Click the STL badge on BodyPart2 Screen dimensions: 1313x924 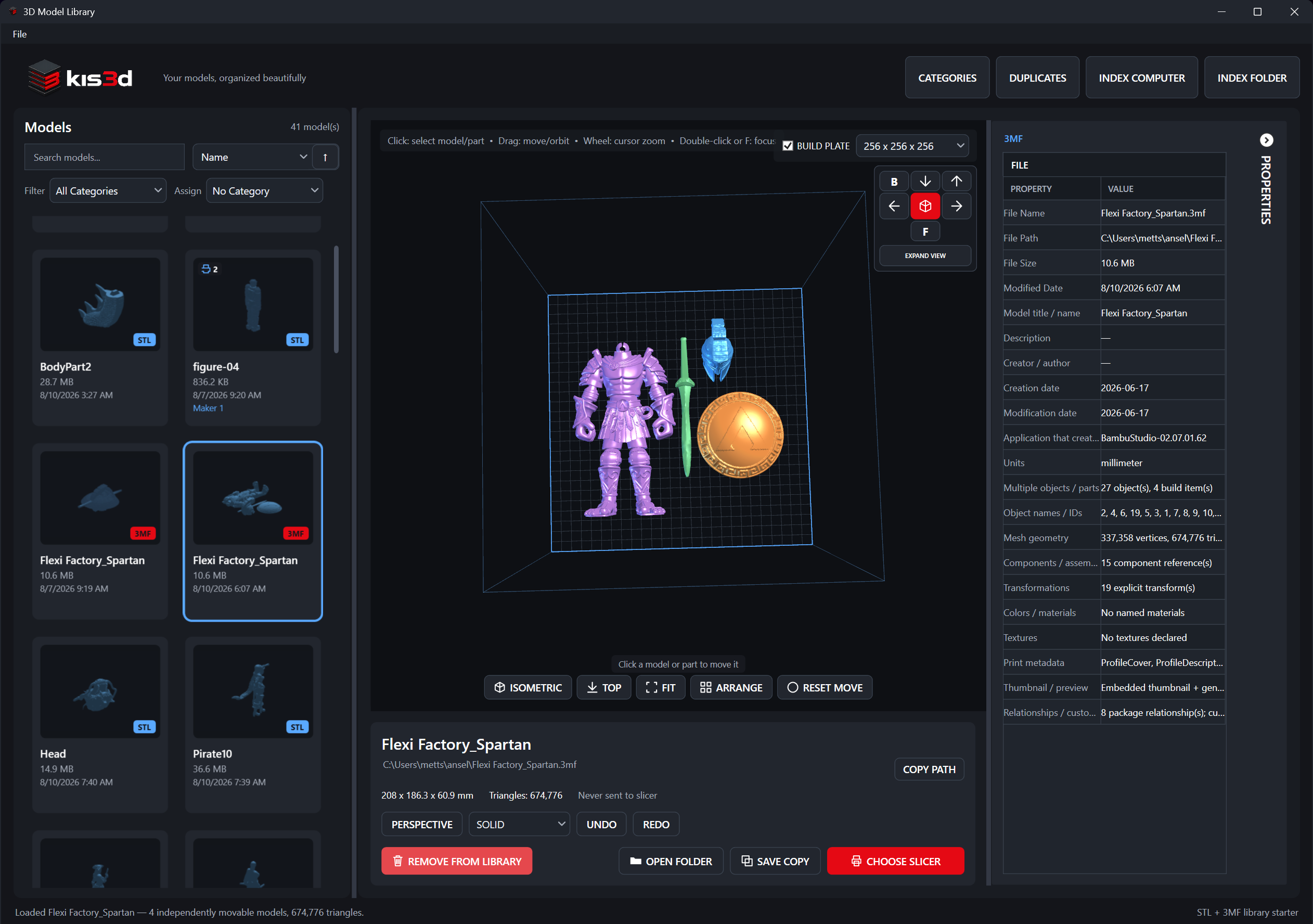point(144,340)
